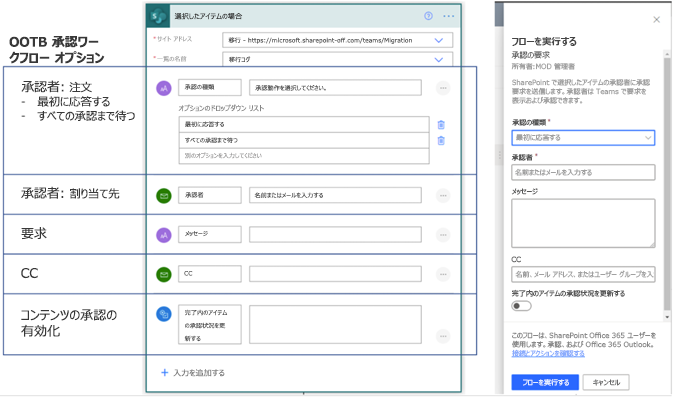Image resolution: width=677 pixels, height=399 pixels.
Task: Open the 承認の種類 dropdown in the run panel
Action: [x=583, y=138]
